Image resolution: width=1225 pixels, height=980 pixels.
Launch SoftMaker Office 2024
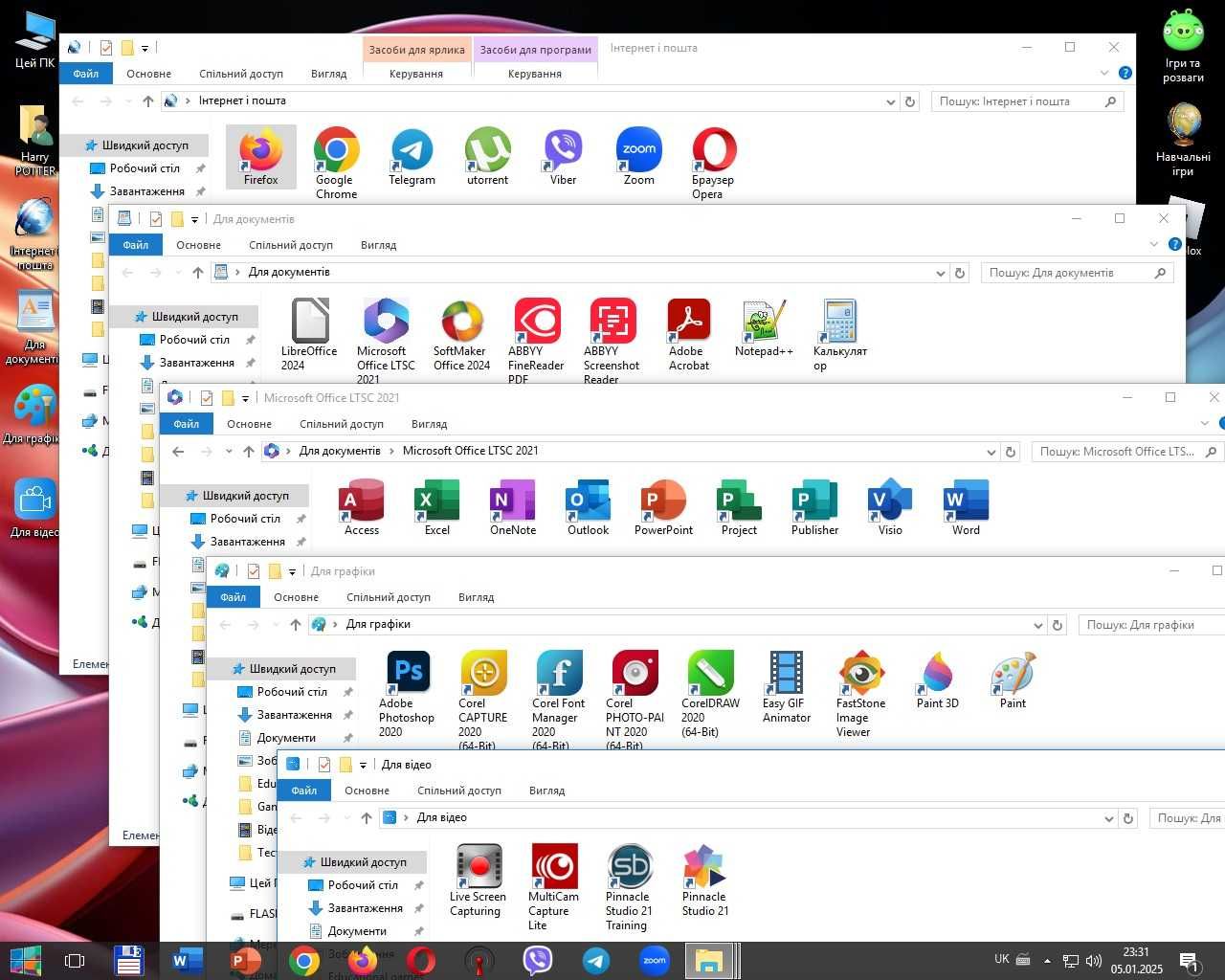(x=461, y=334)
